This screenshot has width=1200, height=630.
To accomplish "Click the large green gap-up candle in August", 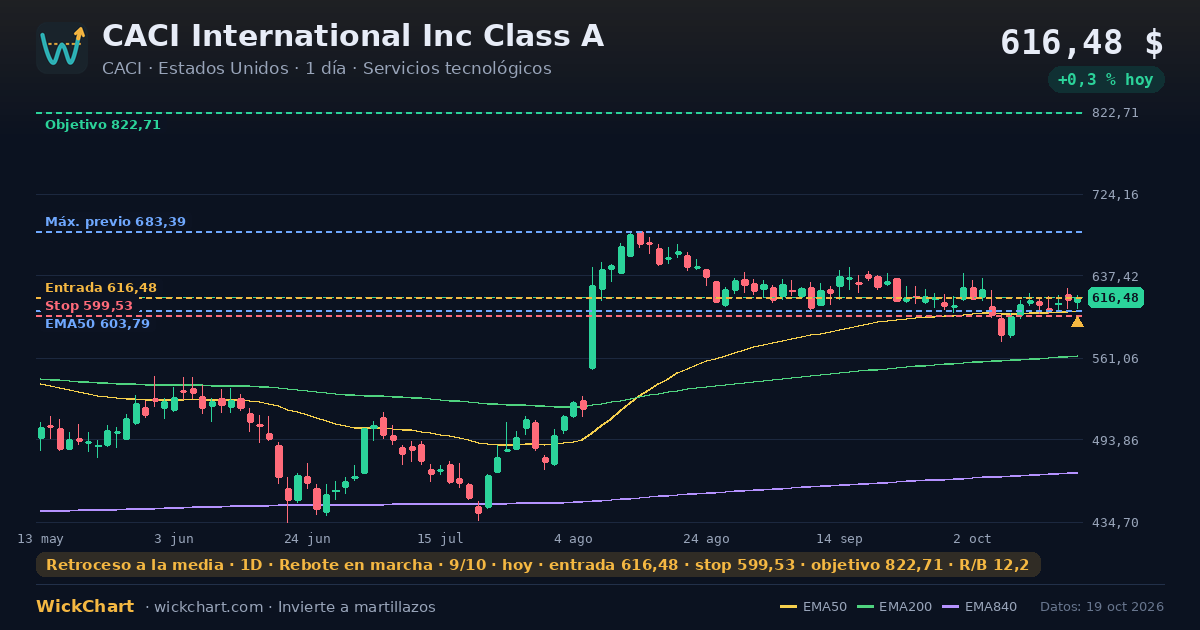I will 592,326.
